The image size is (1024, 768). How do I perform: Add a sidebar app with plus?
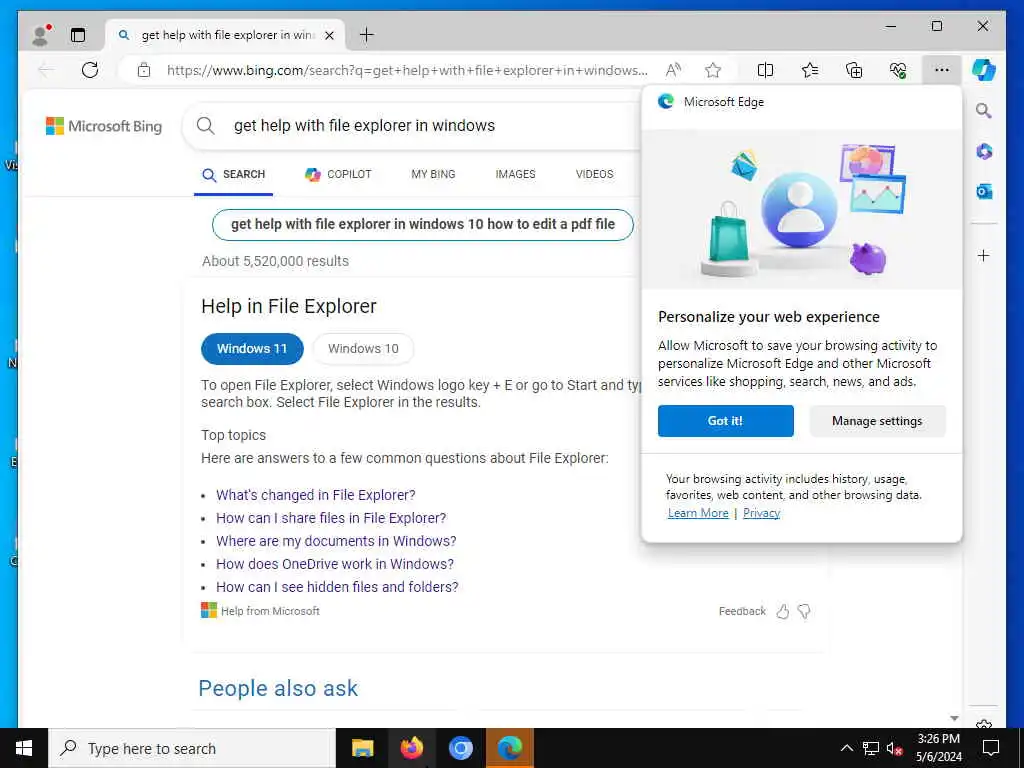pyautogui.click(x=984, y=255)
